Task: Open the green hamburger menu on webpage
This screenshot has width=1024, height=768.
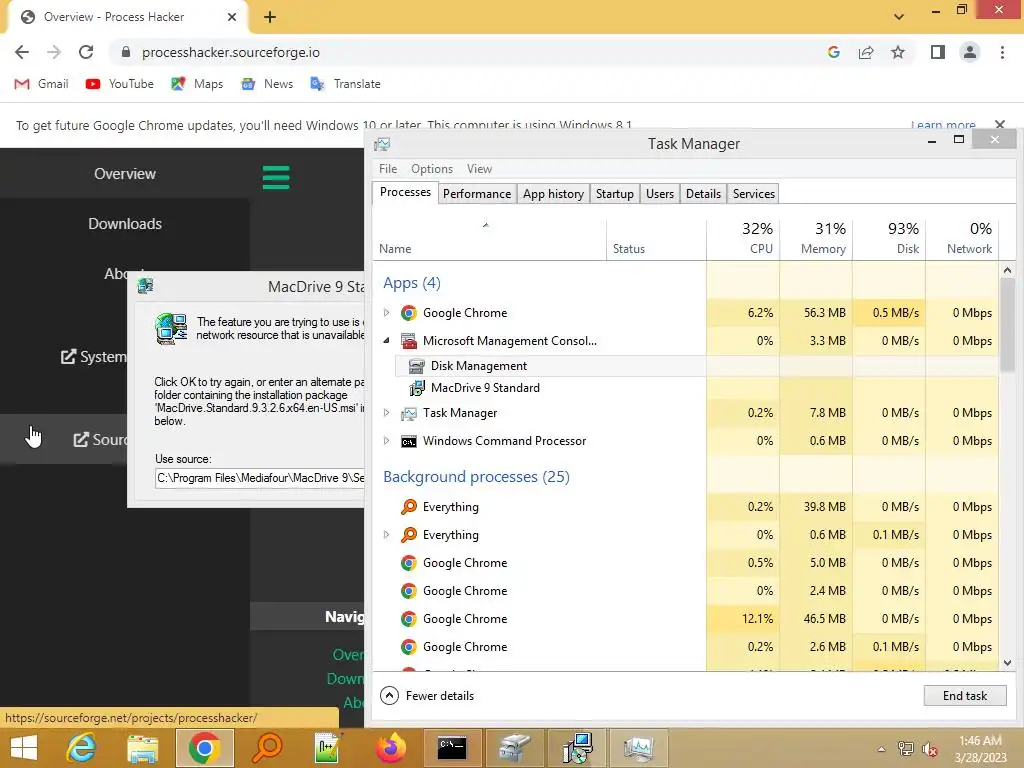Action: (276, 177)
